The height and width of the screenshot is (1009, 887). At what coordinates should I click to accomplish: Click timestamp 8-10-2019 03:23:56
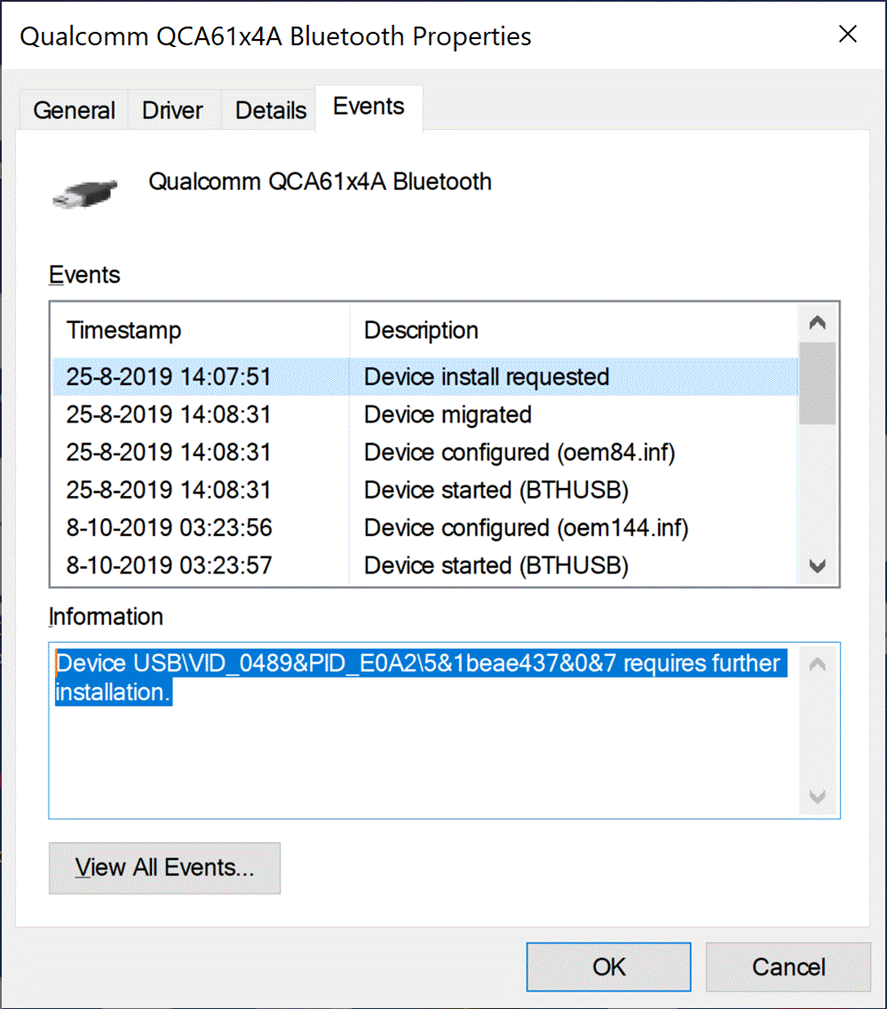pos(169,528)
